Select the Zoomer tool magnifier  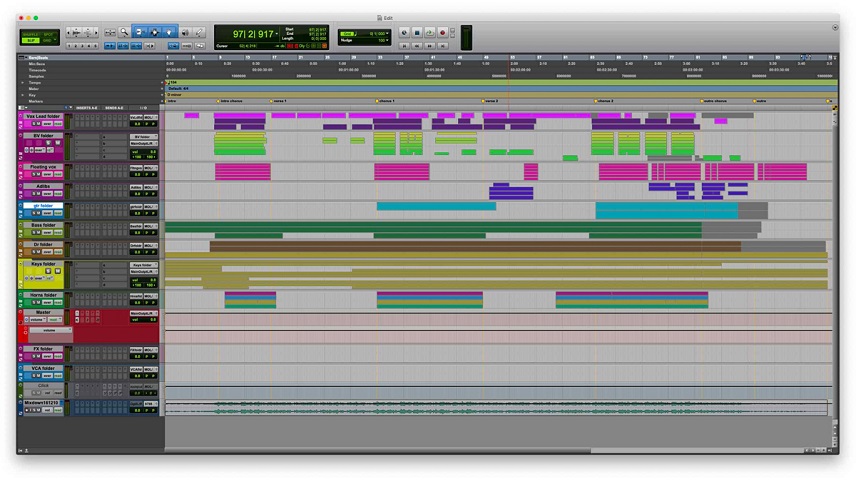click(x=124, y=33)
